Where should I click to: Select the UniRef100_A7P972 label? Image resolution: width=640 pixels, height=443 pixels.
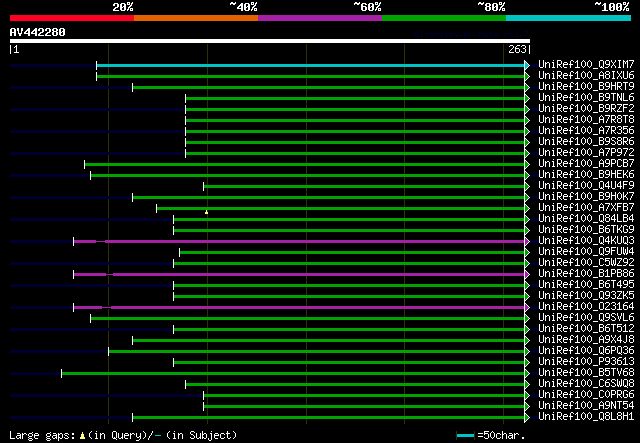[586, 153]
